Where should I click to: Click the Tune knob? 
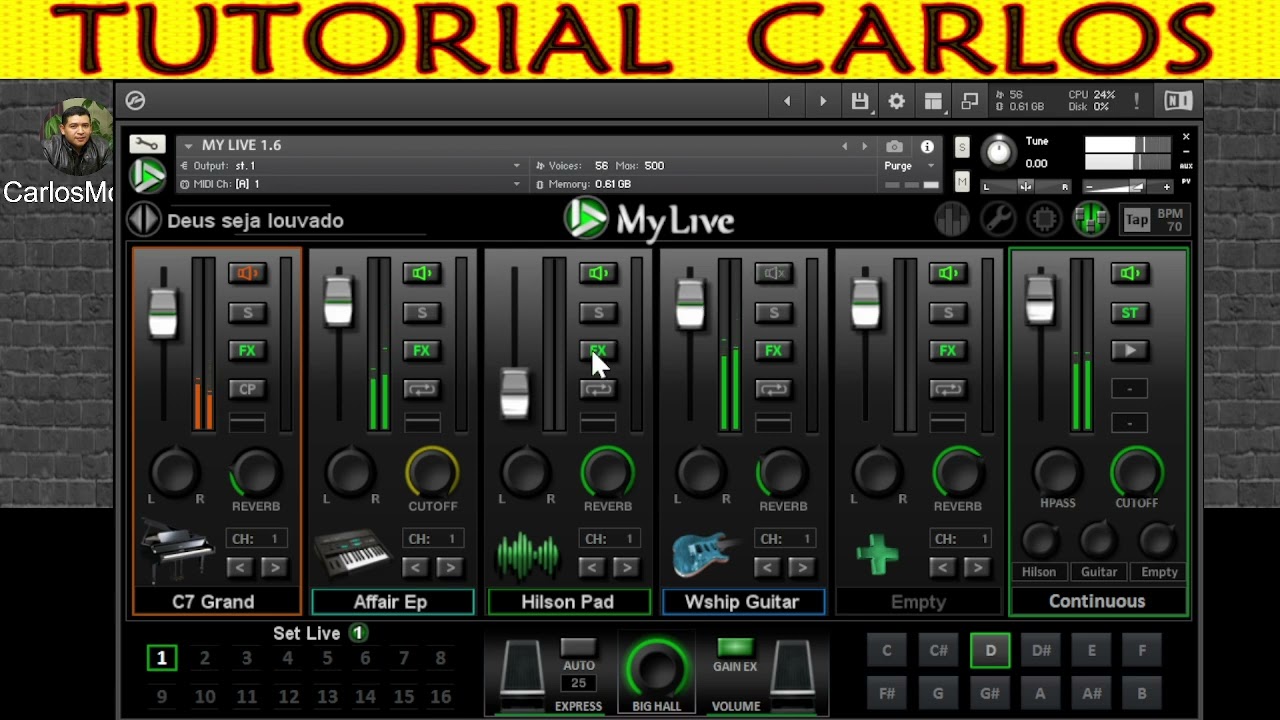998,152
